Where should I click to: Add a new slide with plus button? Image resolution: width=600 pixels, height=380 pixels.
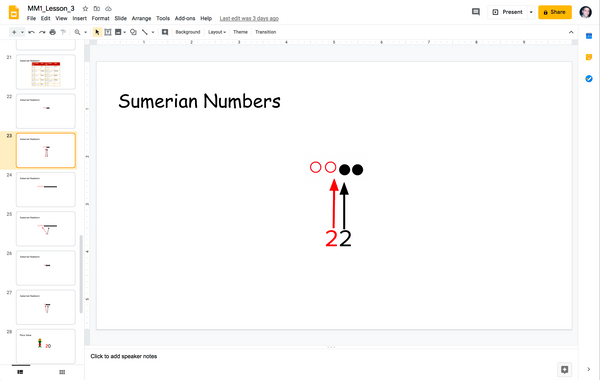tap(14, 32)
